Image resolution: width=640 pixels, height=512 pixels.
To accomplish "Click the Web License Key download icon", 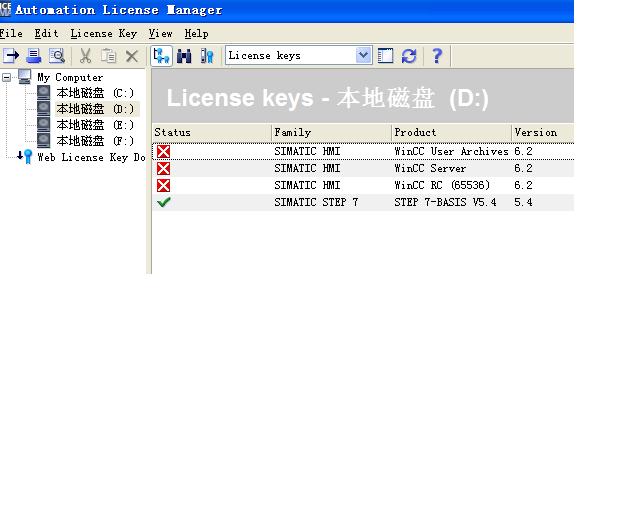I will 25,156.
